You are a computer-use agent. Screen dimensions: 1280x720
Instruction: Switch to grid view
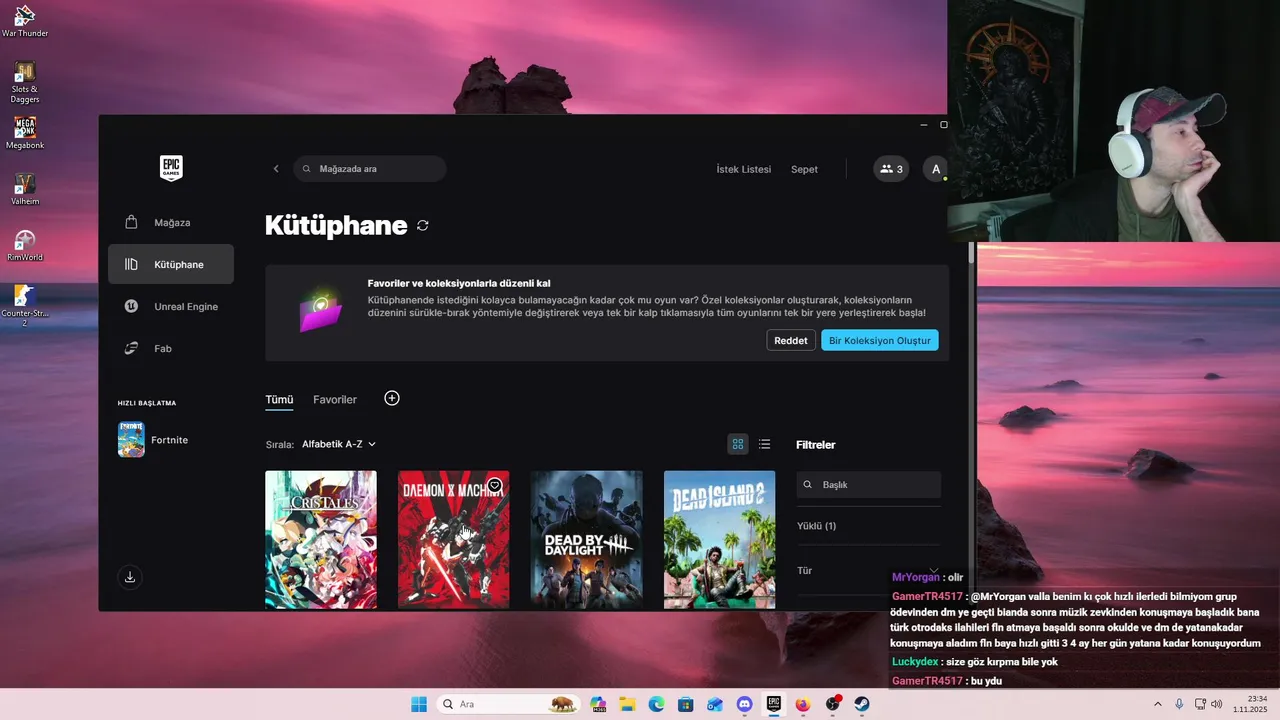point(738,444)
